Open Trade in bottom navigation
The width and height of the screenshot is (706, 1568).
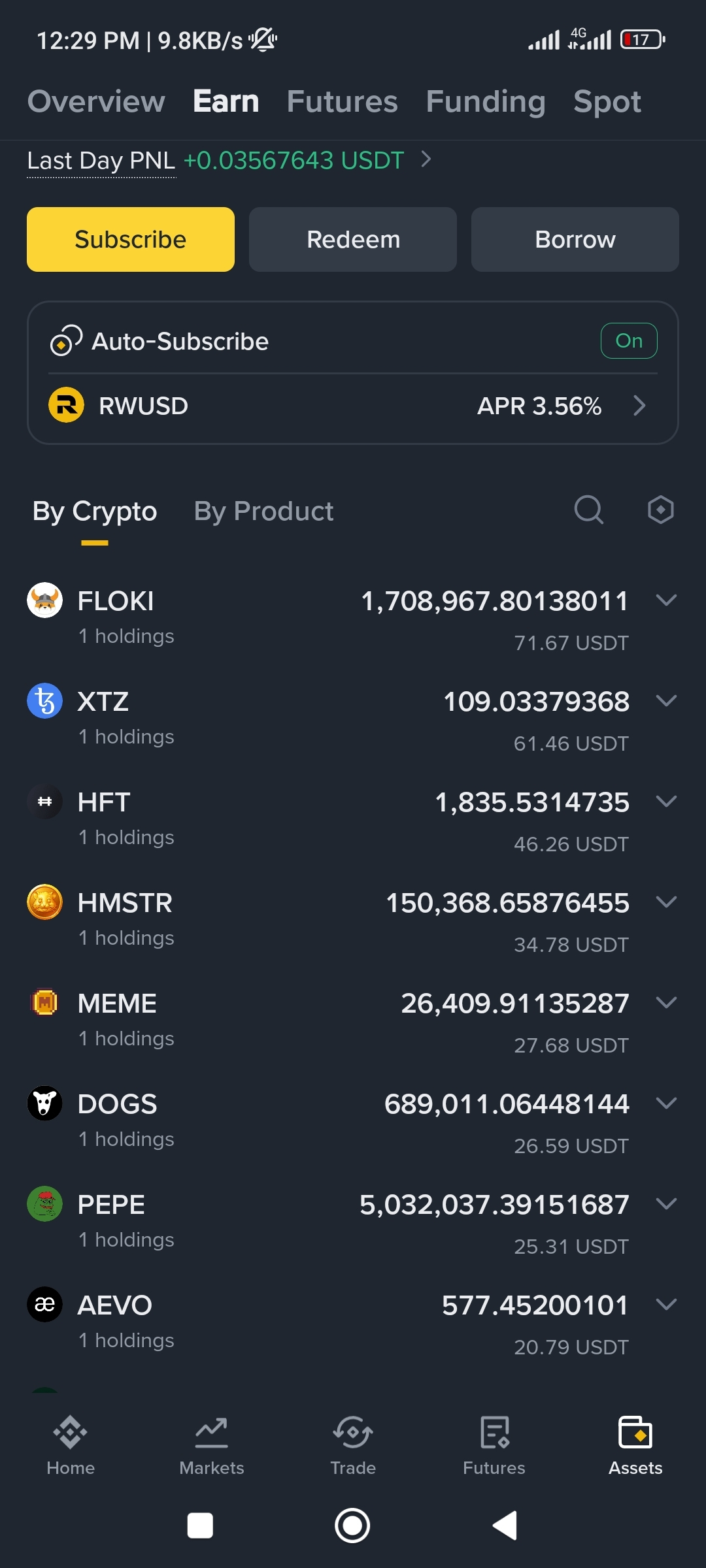pos(353,1446)
